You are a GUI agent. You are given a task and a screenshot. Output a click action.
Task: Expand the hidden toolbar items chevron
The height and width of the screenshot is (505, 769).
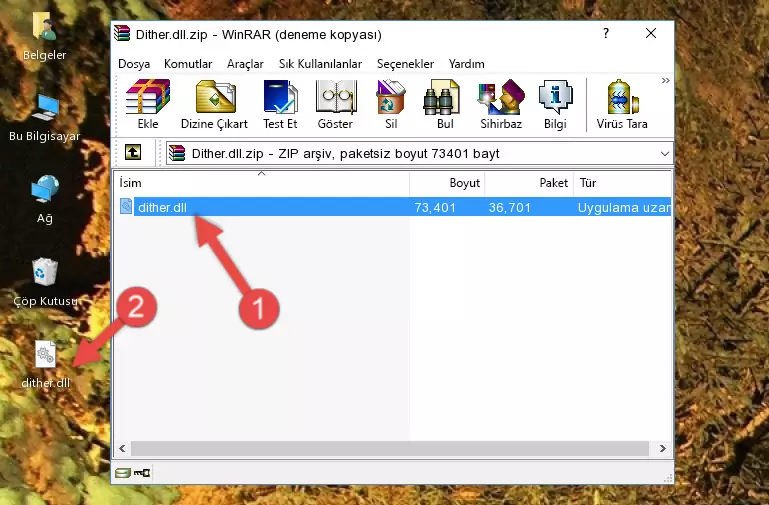[665, 80]
